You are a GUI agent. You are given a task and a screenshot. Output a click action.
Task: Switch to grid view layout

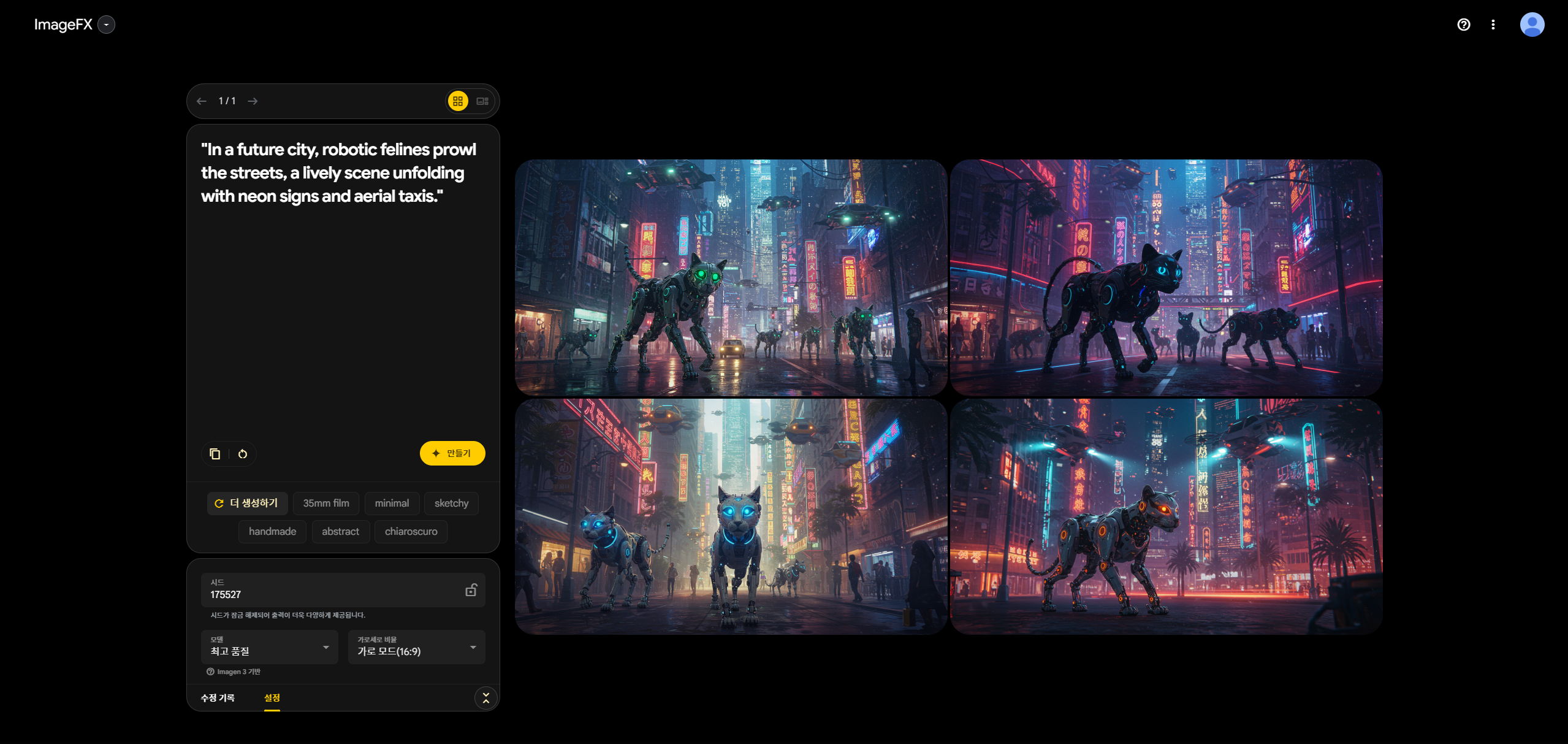point(458,101)
